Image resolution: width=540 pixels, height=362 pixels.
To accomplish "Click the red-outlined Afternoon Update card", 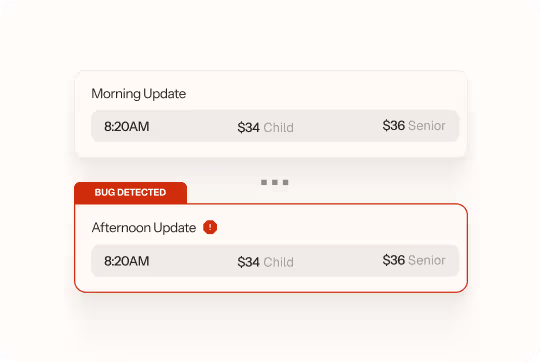I will [271, 248].
